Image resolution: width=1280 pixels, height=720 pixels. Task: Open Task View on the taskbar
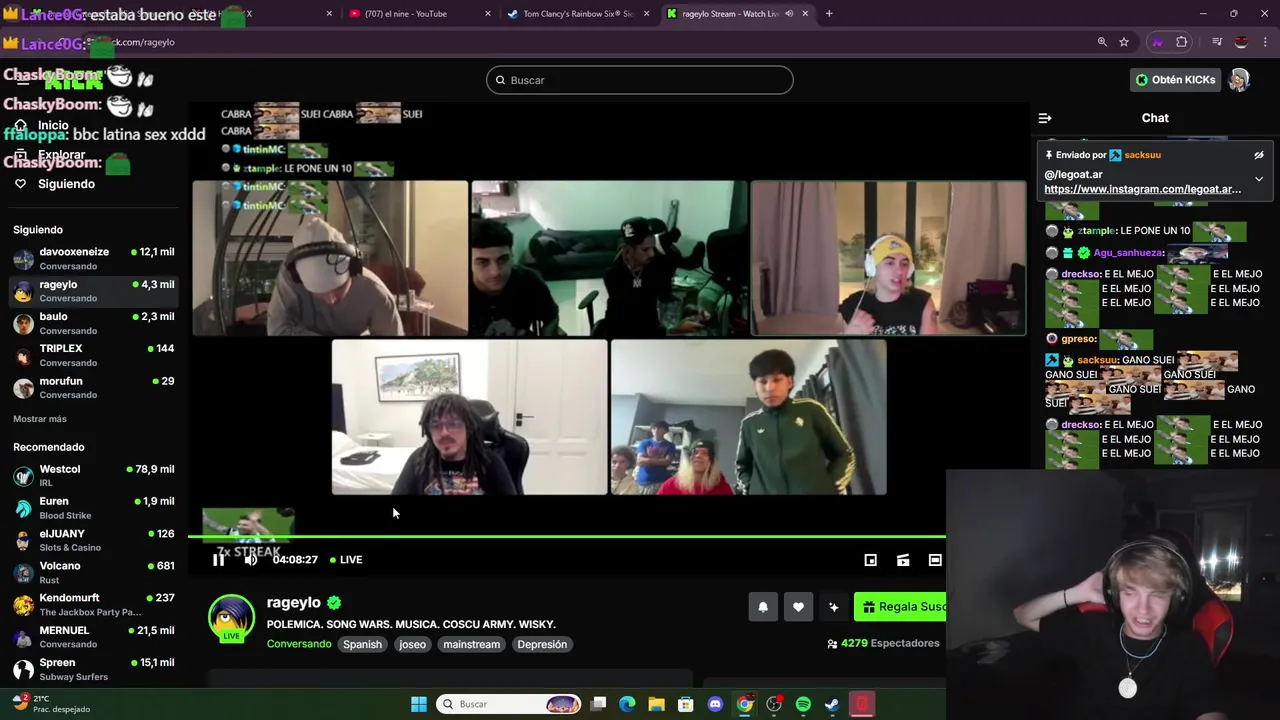pyautogui.click(x=598, y=704)
